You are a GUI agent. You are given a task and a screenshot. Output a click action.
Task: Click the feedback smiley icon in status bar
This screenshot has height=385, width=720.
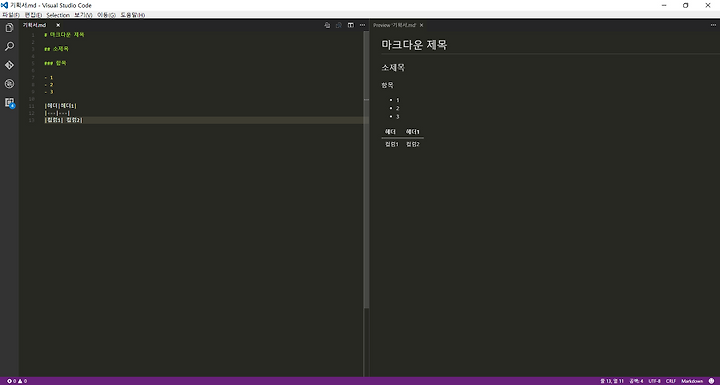coord(711,381)
